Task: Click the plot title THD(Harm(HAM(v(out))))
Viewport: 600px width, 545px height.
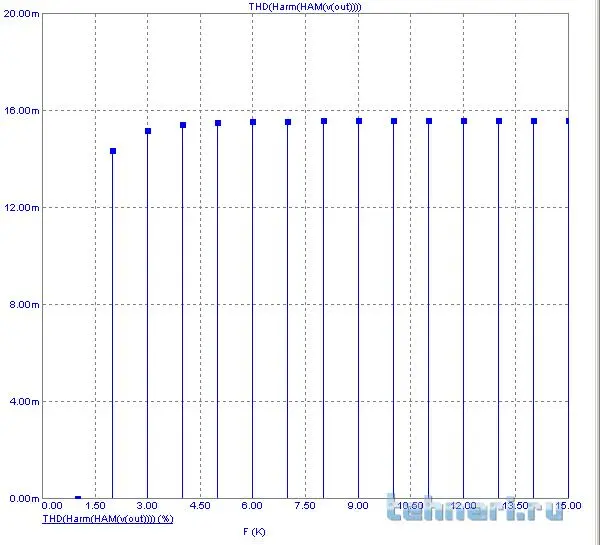Action: (305, 7)
